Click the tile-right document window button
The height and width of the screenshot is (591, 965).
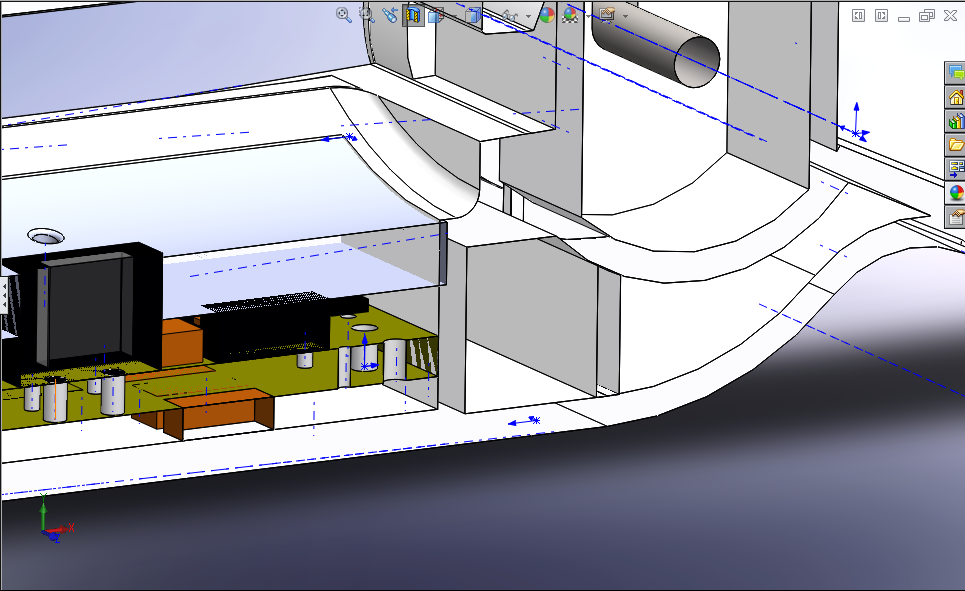click(x=881, y=15)
